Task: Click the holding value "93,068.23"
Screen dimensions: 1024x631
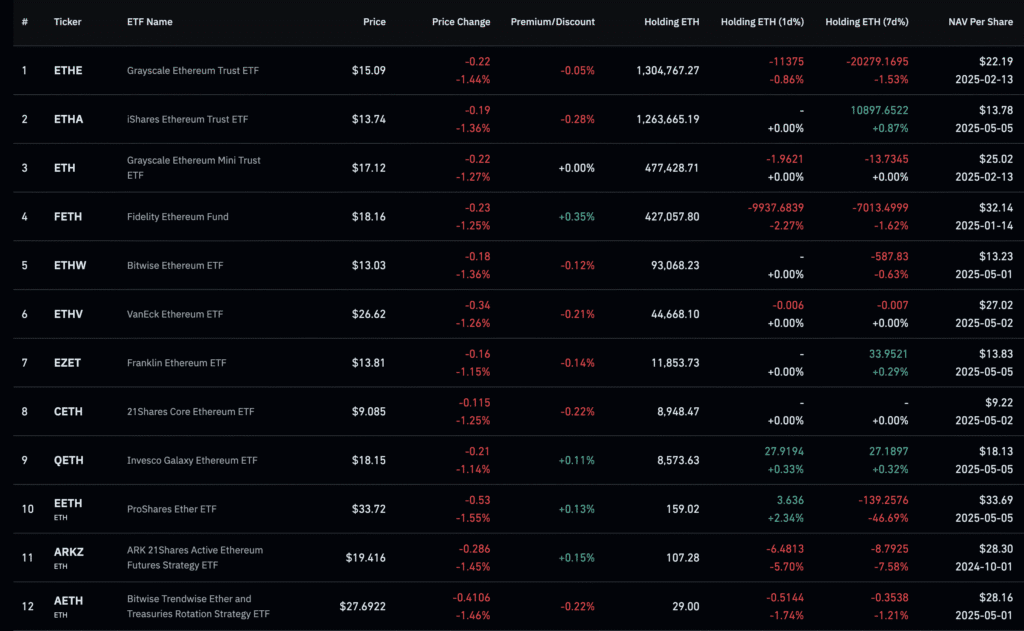Action: tap(675, 265)
